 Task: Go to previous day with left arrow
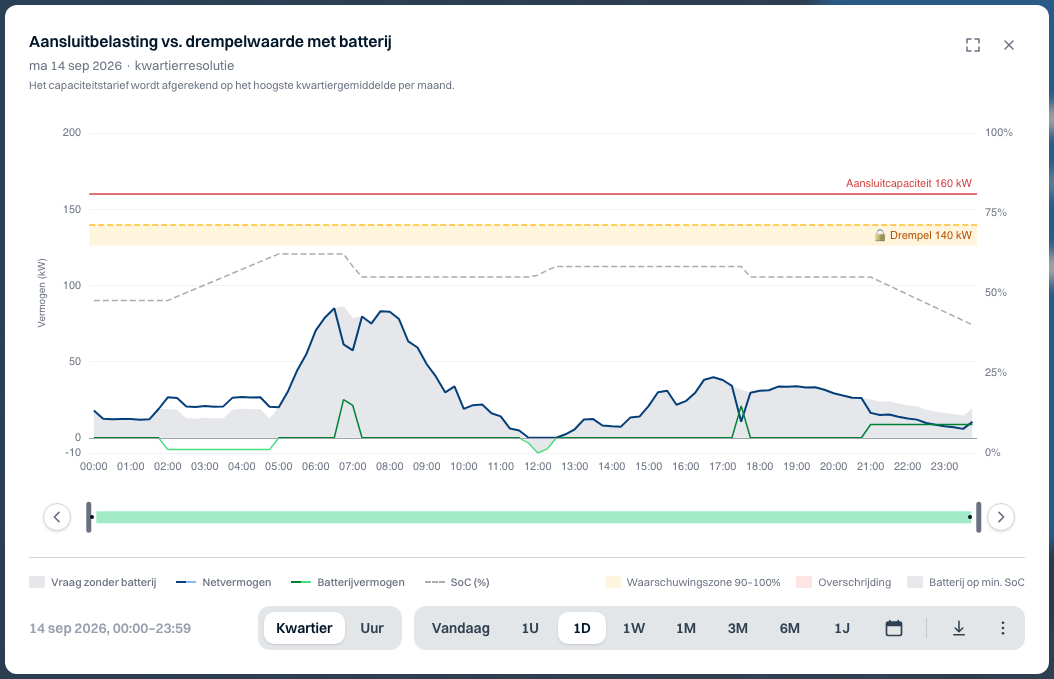pos(57,517)
